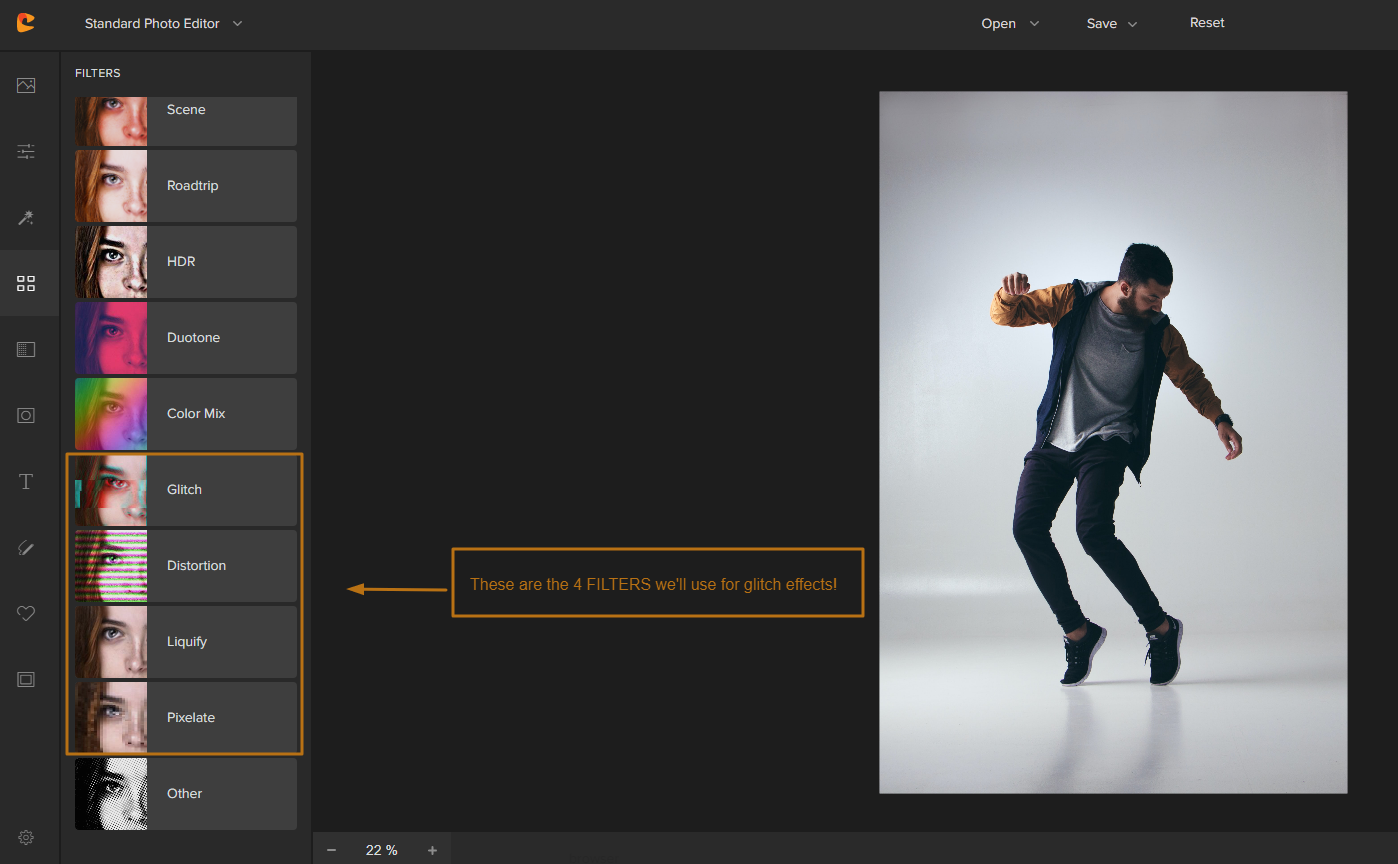Open the vignette mask tool icon
This screenshot has width=1398, height=864.
tap(26, 416)
